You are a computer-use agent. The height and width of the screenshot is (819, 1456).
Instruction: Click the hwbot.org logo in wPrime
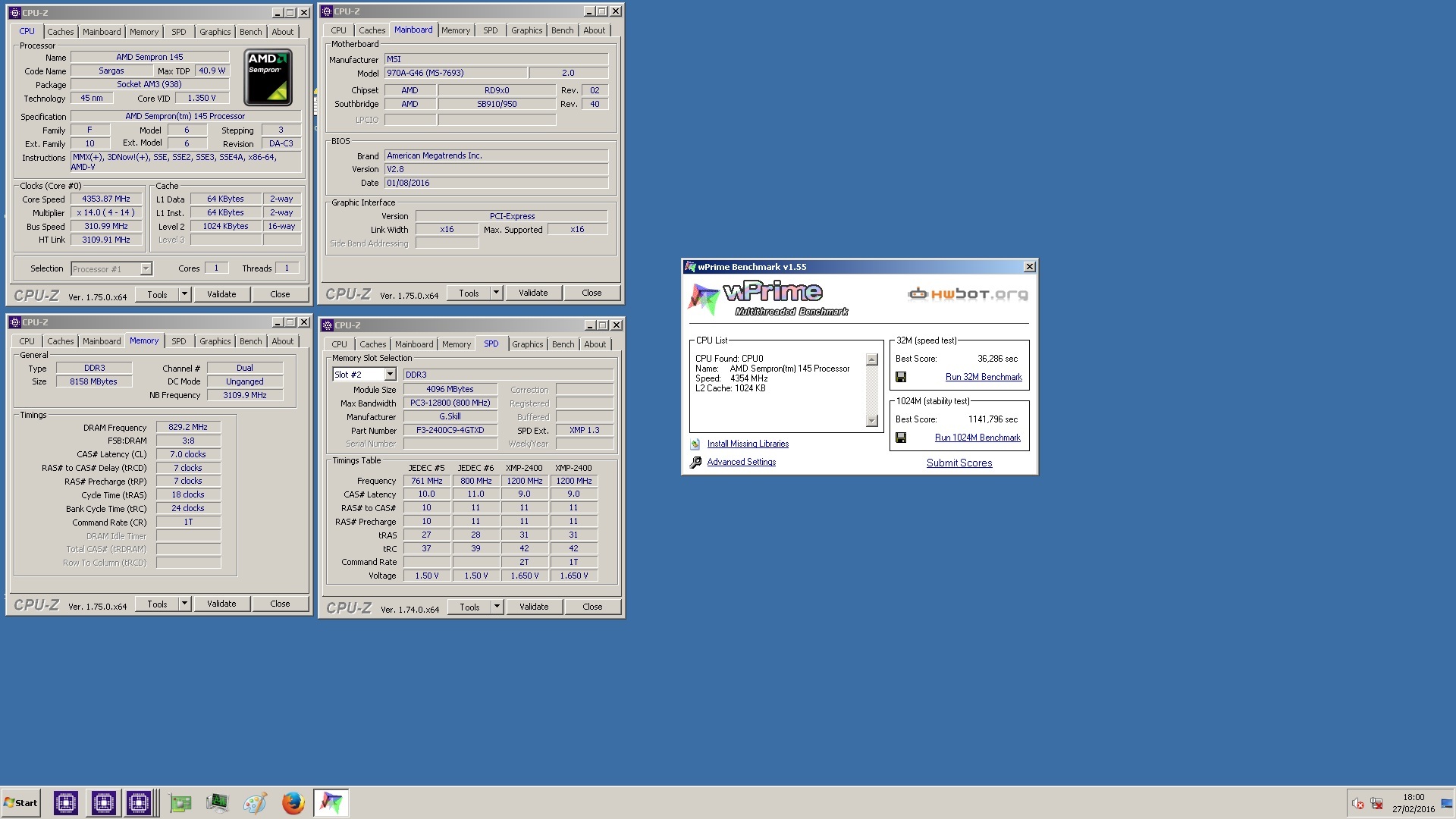coord(968,294)
